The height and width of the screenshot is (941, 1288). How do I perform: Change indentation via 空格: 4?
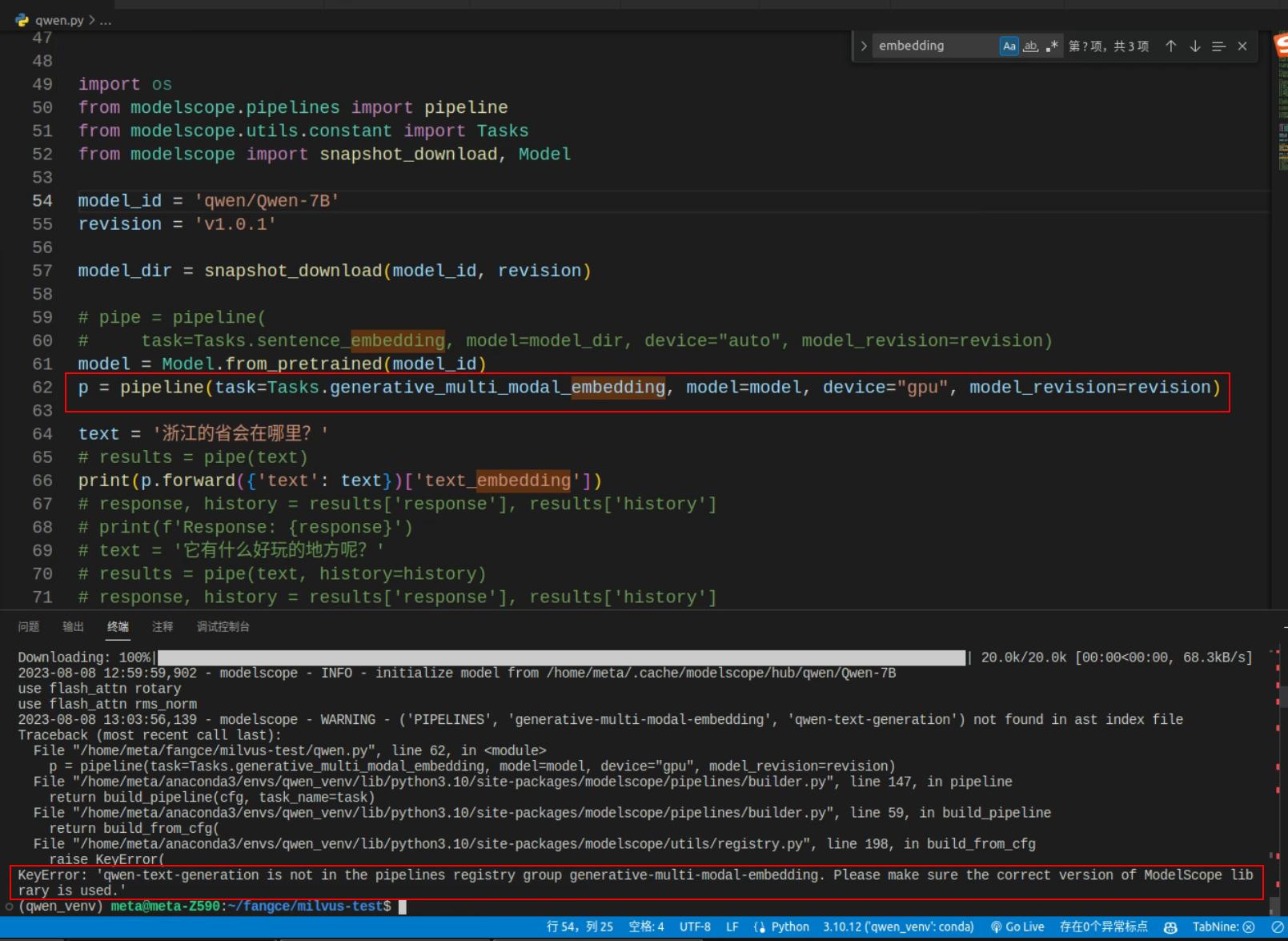pos(646,927)
